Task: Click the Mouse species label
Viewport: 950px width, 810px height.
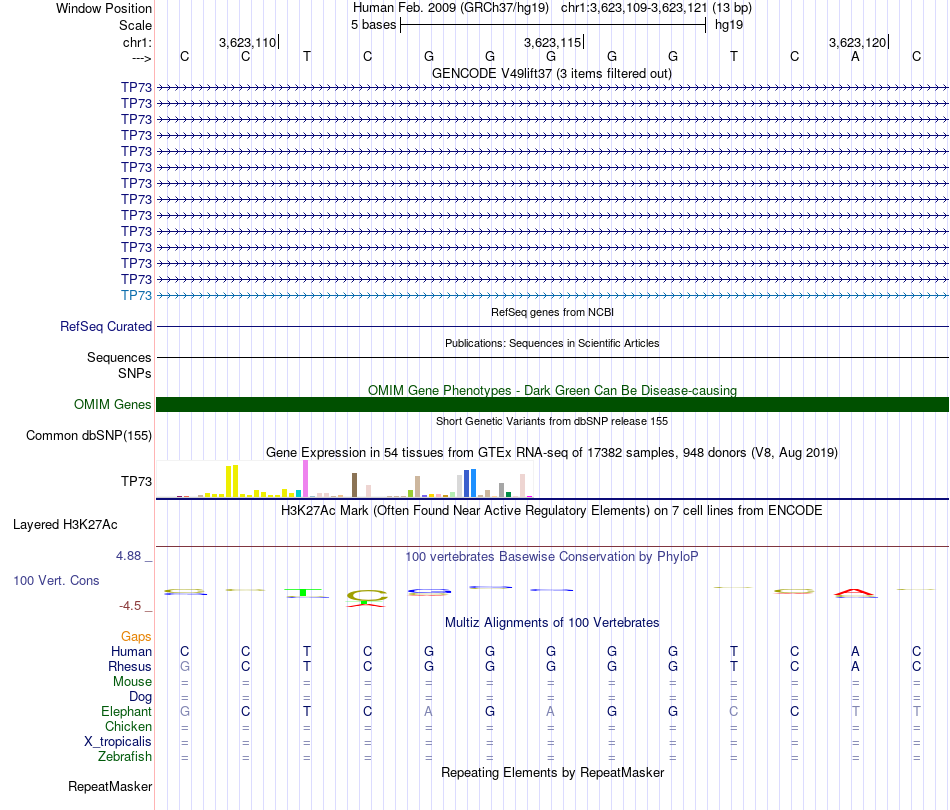Action: pyautogui.click(x=132, y=682)
